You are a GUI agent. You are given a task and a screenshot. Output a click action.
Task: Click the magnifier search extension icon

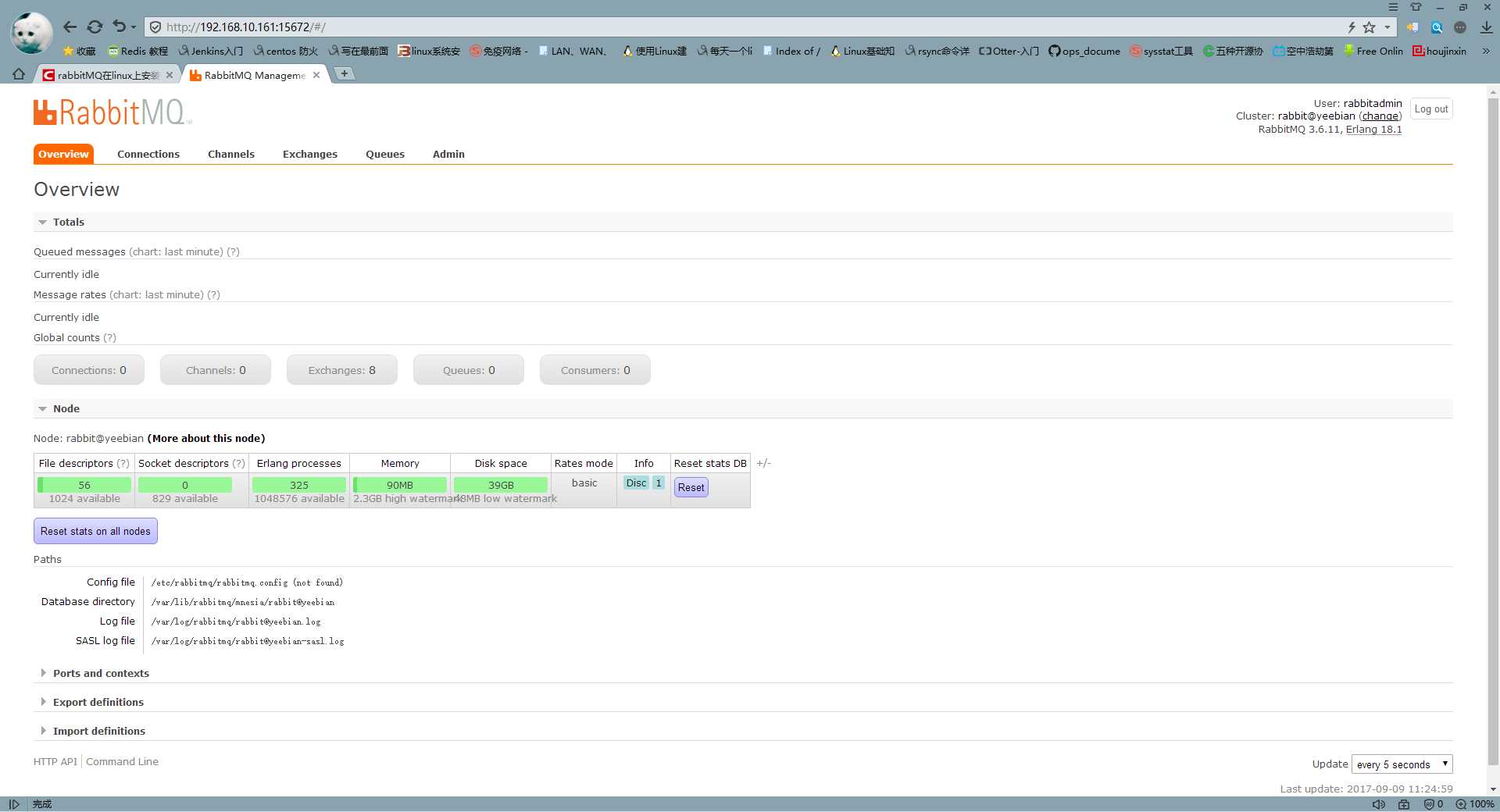(x=1437, y=27)
